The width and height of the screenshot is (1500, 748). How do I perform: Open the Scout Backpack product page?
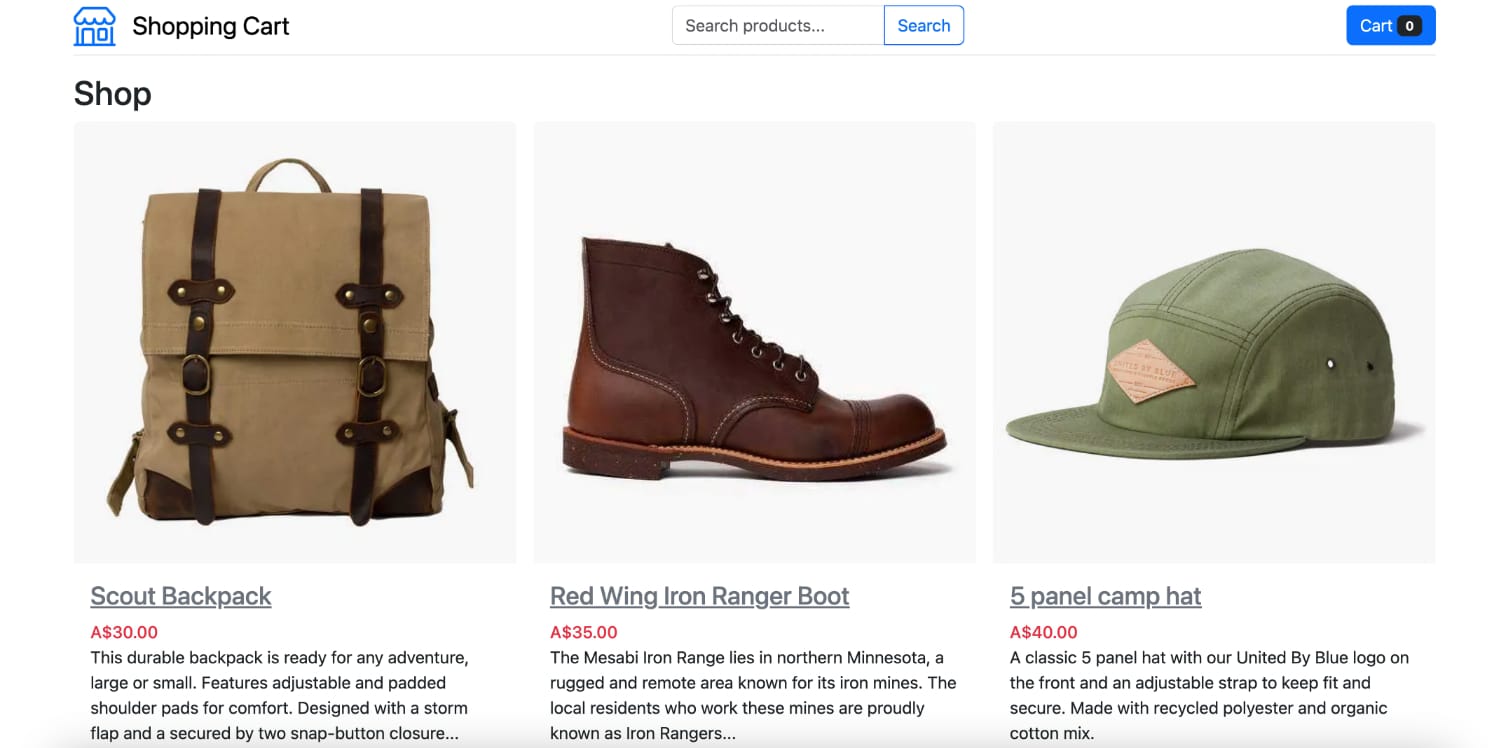180,595
